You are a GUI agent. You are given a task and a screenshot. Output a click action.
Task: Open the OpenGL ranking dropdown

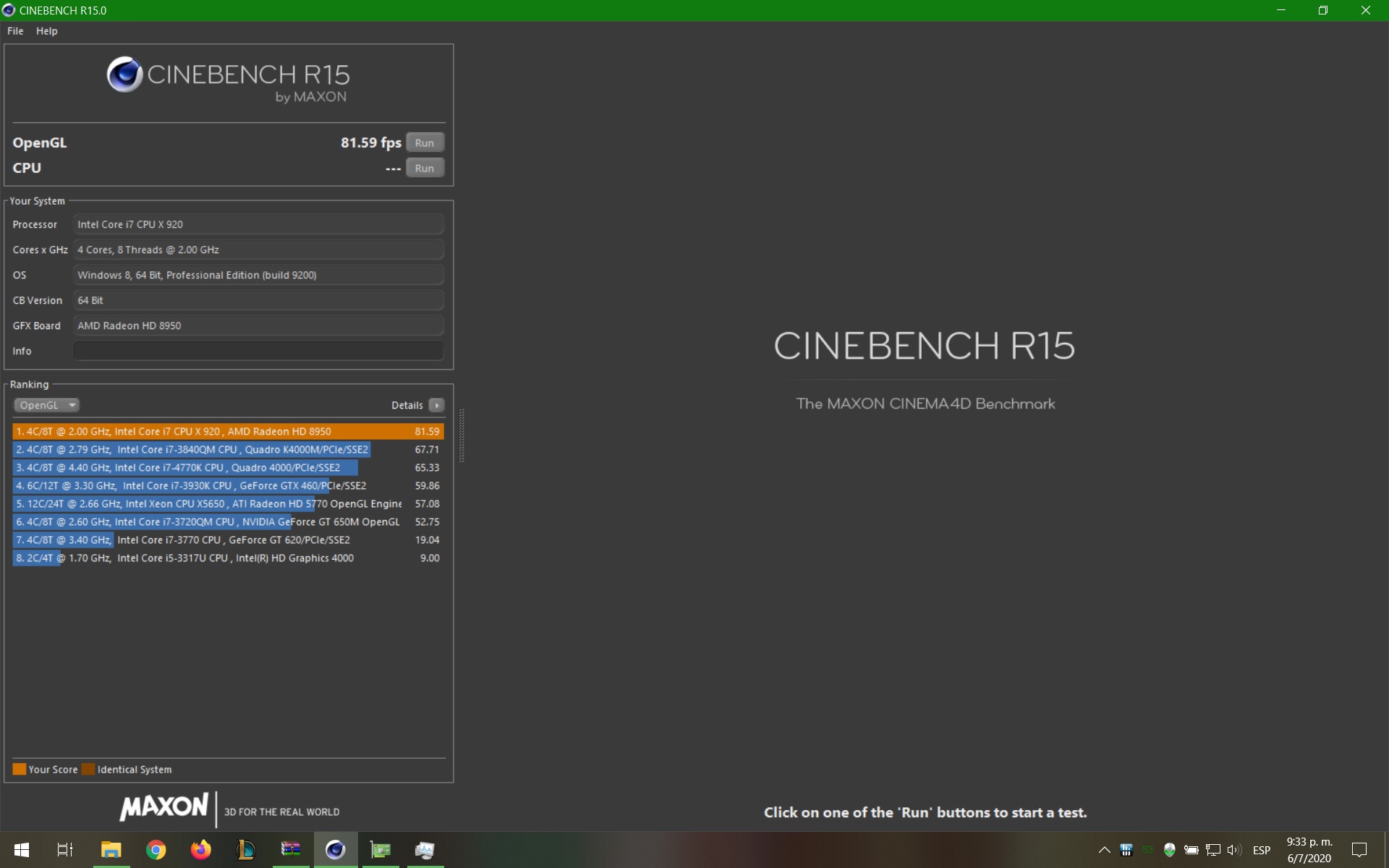click(46, 405)
